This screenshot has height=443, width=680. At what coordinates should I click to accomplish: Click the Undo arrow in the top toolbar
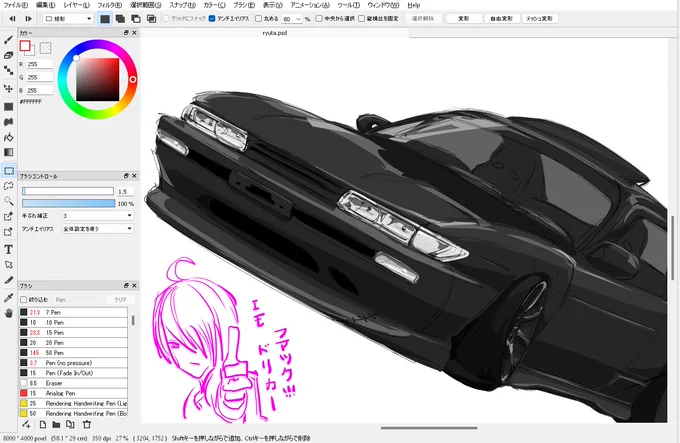tap(12, 19)
